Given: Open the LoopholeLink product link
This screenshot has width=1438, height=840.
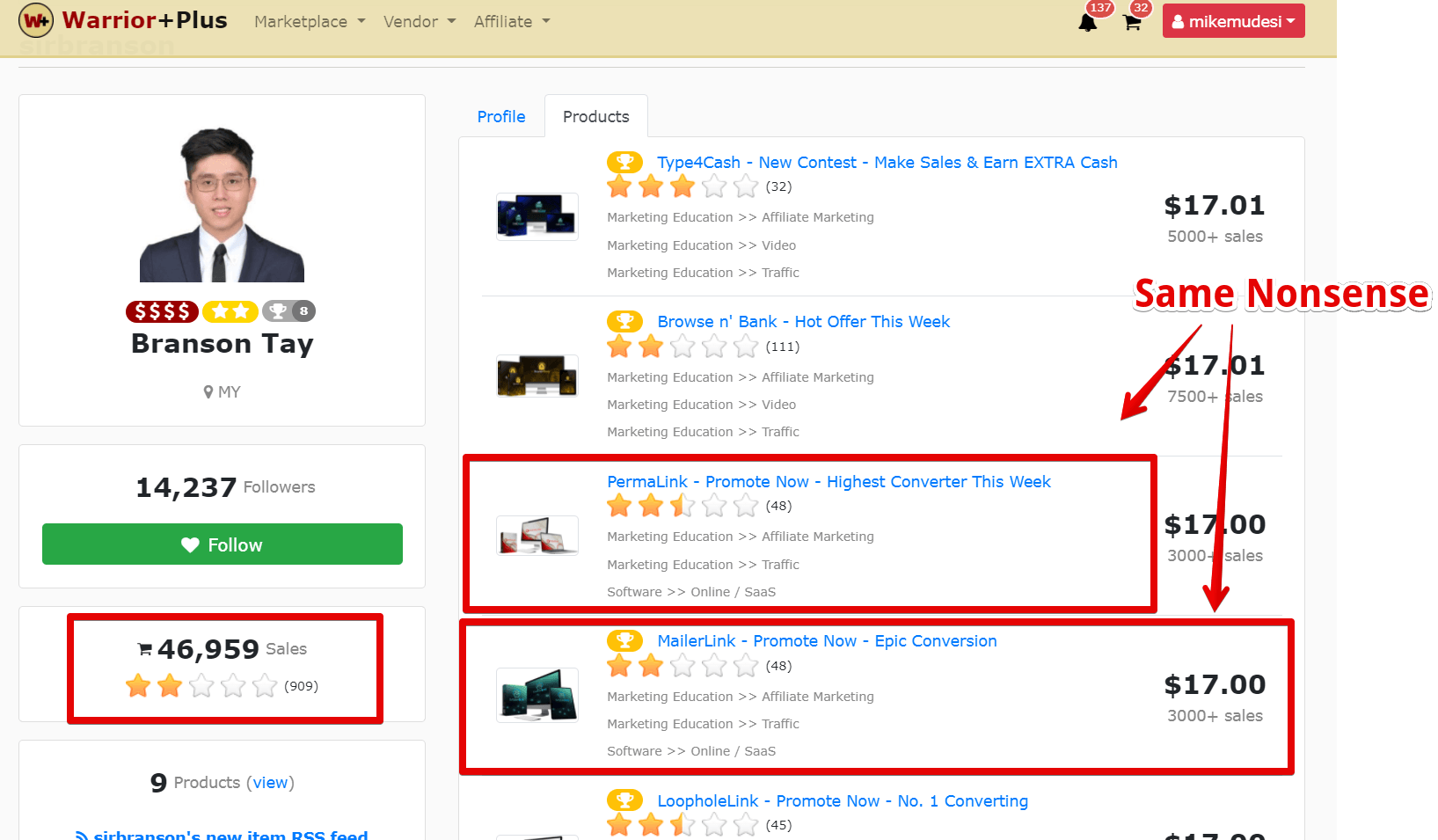Looking at the screenshot, I should [x=843, y=800].
